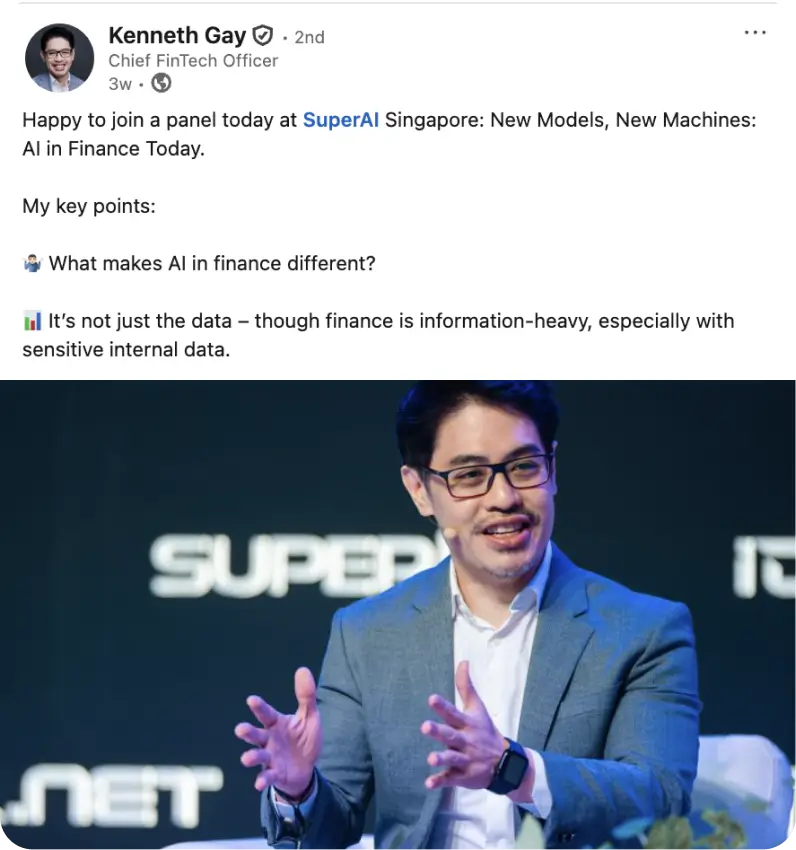Click the 'My key points:' line
Viewport: 796px width, 850px height.
(x=89, y=206)
